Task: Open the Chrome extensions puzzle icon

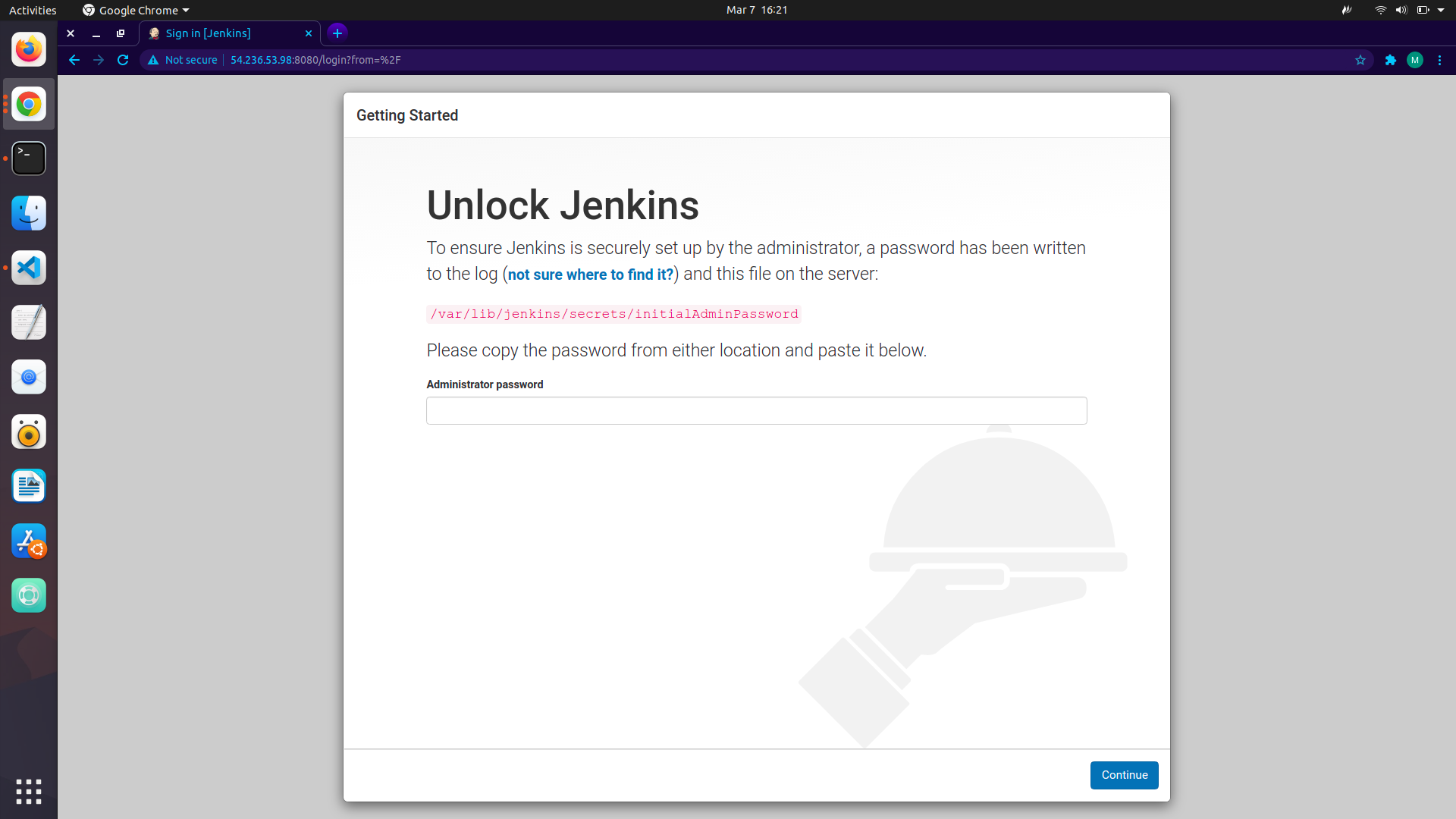Action: click(x=1391, y=60)
